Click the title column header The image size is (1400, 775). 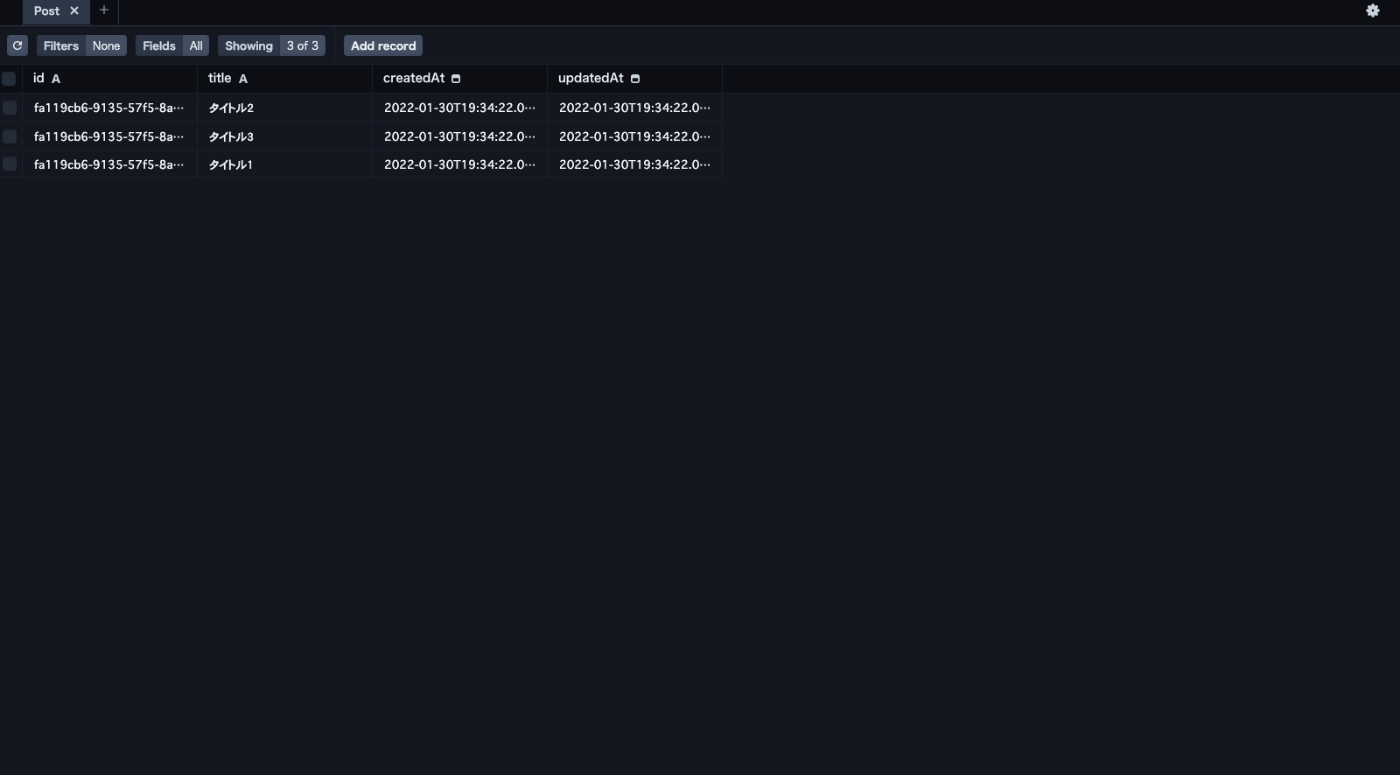[x=285, y=78]
